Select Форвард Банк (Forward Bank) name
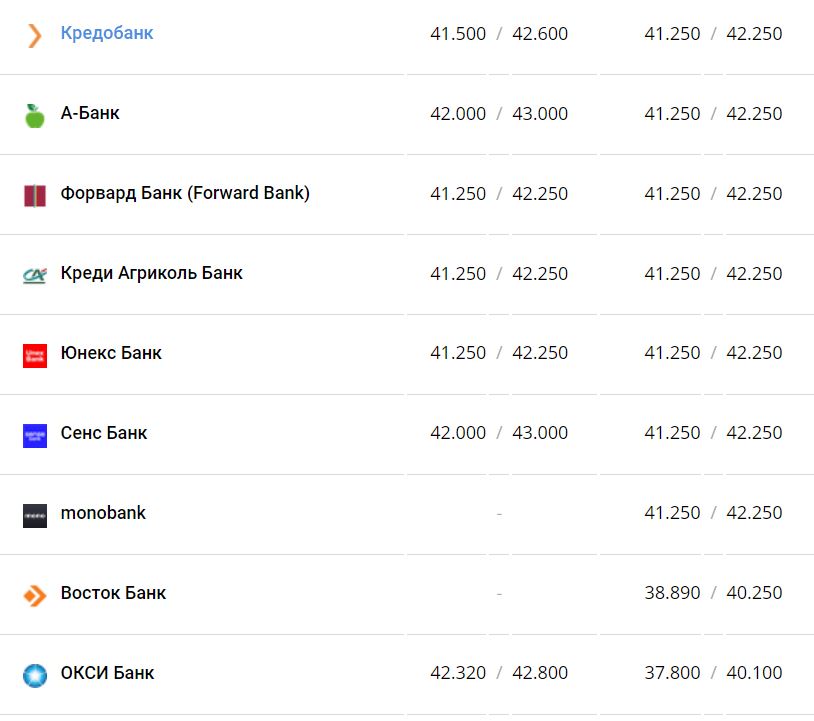This screenshot has height=721, width=814. click(185, 194)
